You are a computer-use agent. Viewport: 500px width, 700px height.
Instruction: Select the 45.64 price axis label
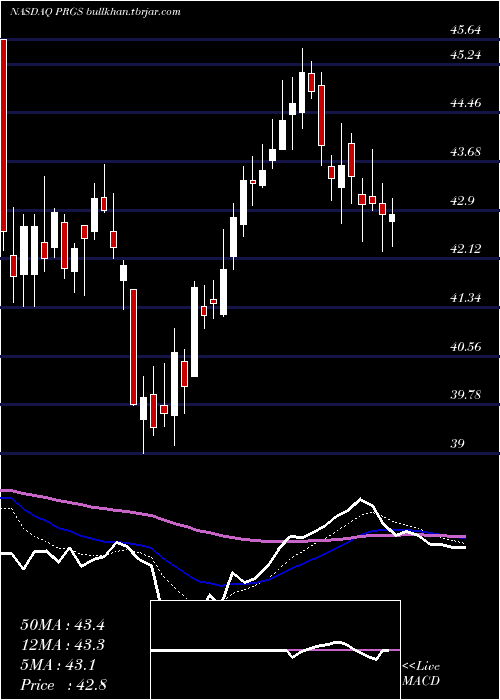[466, 30]
